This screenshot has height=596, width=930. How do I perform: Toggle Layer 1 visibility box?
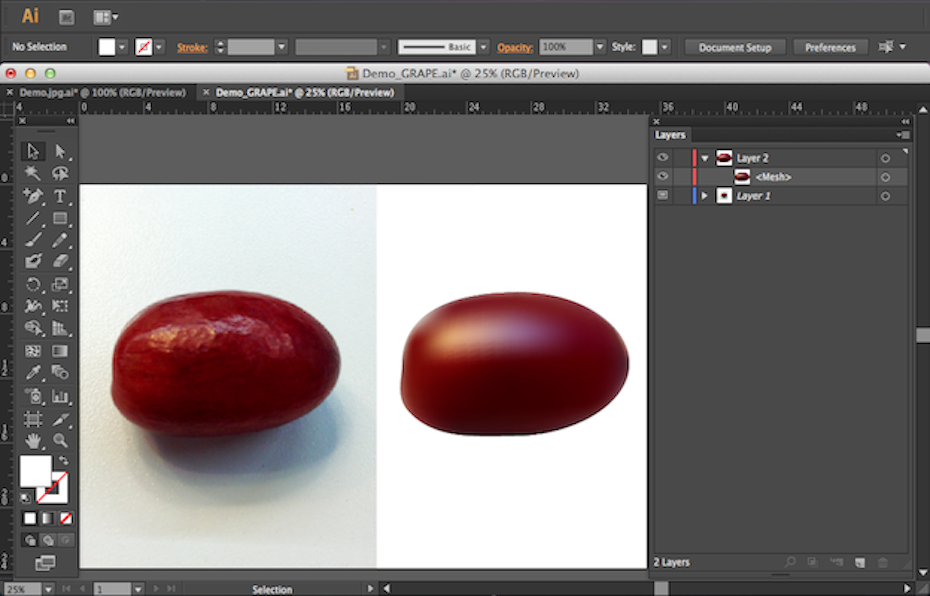coord(662,196)
